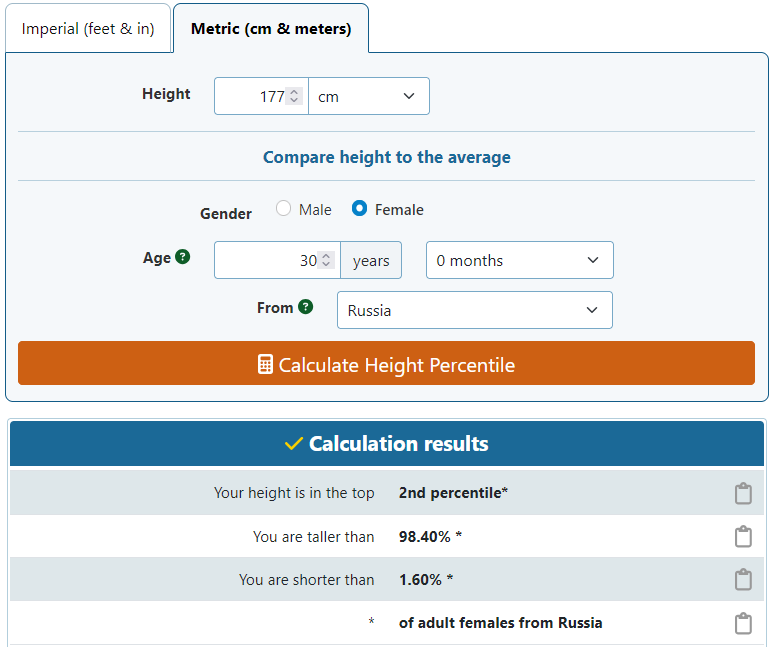Click 'of adult females from Russia' text
The height and width of the screenshot is (647, 773).
(x=500, y=623)
